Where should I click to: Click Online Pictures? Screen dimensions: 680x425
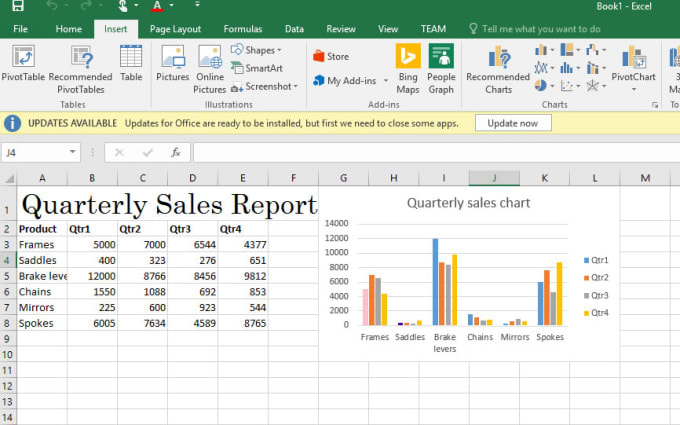(210, 69)
